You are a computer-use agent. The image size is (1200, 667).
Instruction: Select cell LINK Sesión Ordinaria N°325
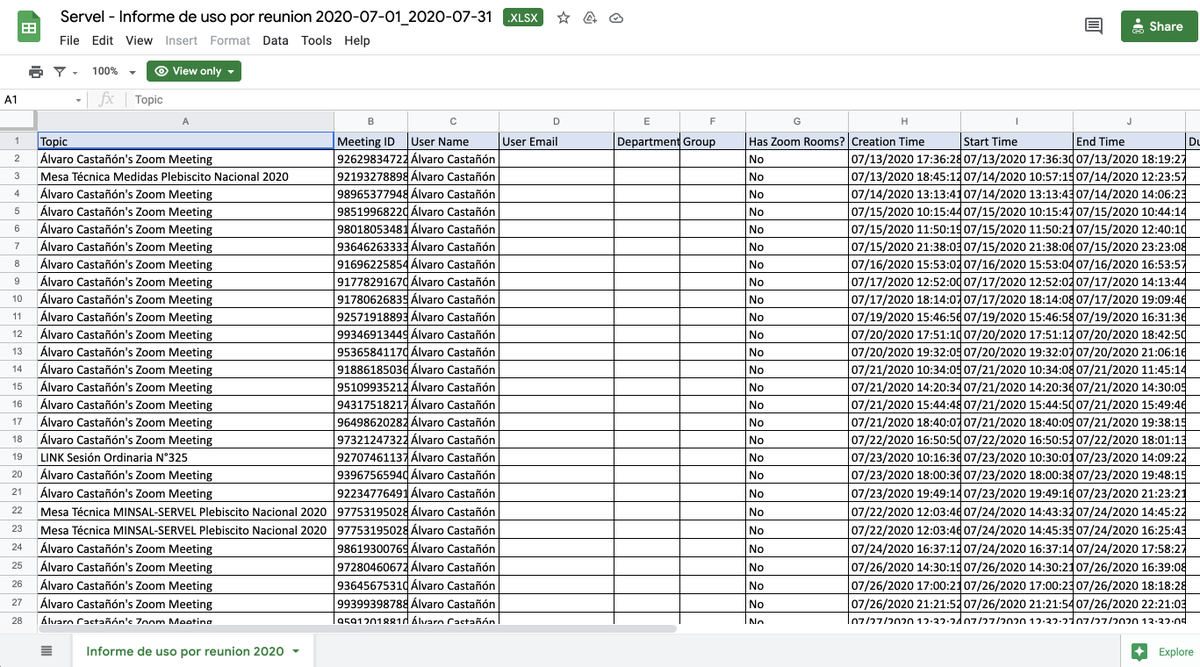click(x=185, y=457)
